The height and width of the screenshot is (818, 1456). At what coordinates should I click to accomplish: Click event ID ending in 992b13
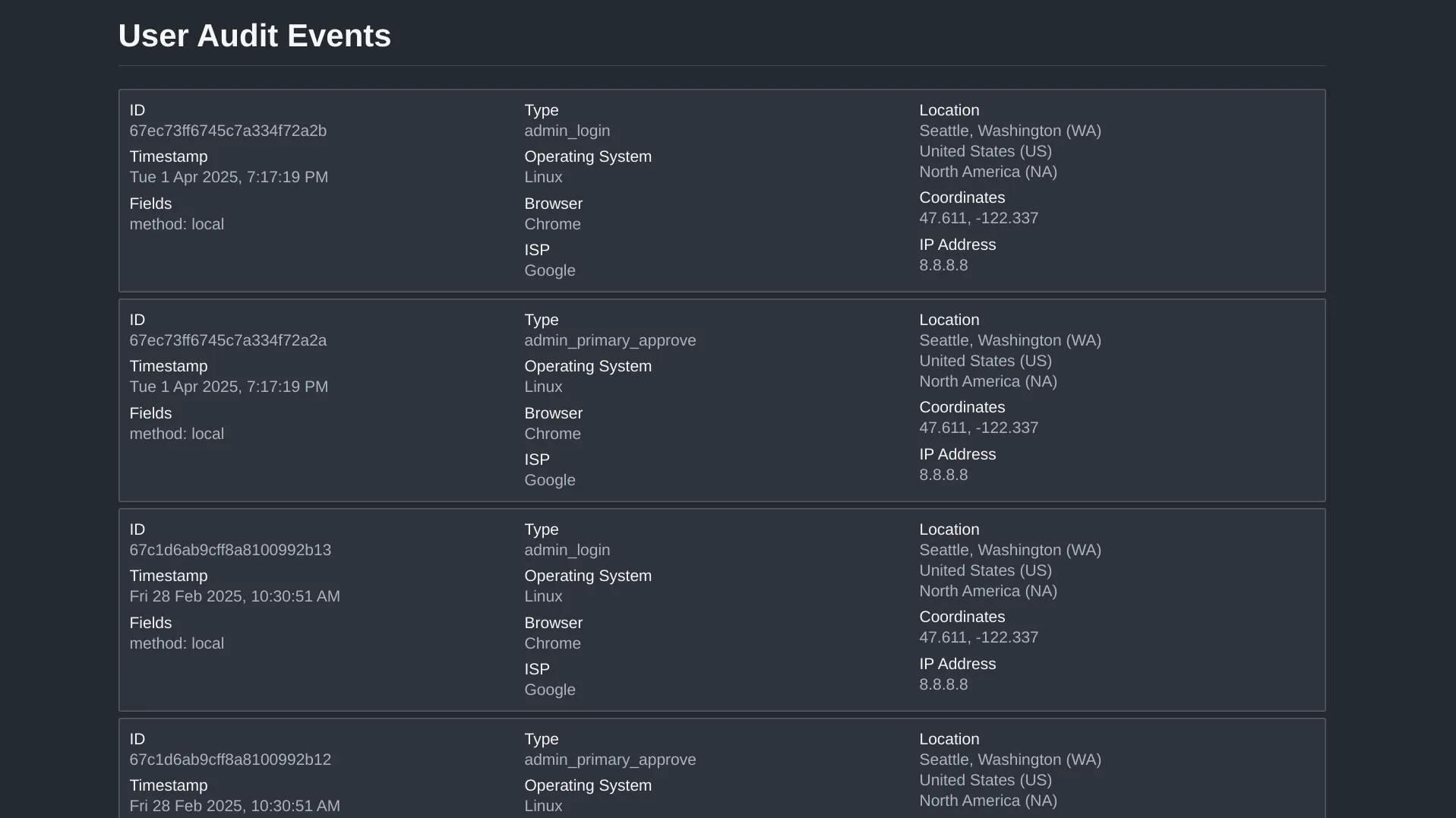click(230, 550)
